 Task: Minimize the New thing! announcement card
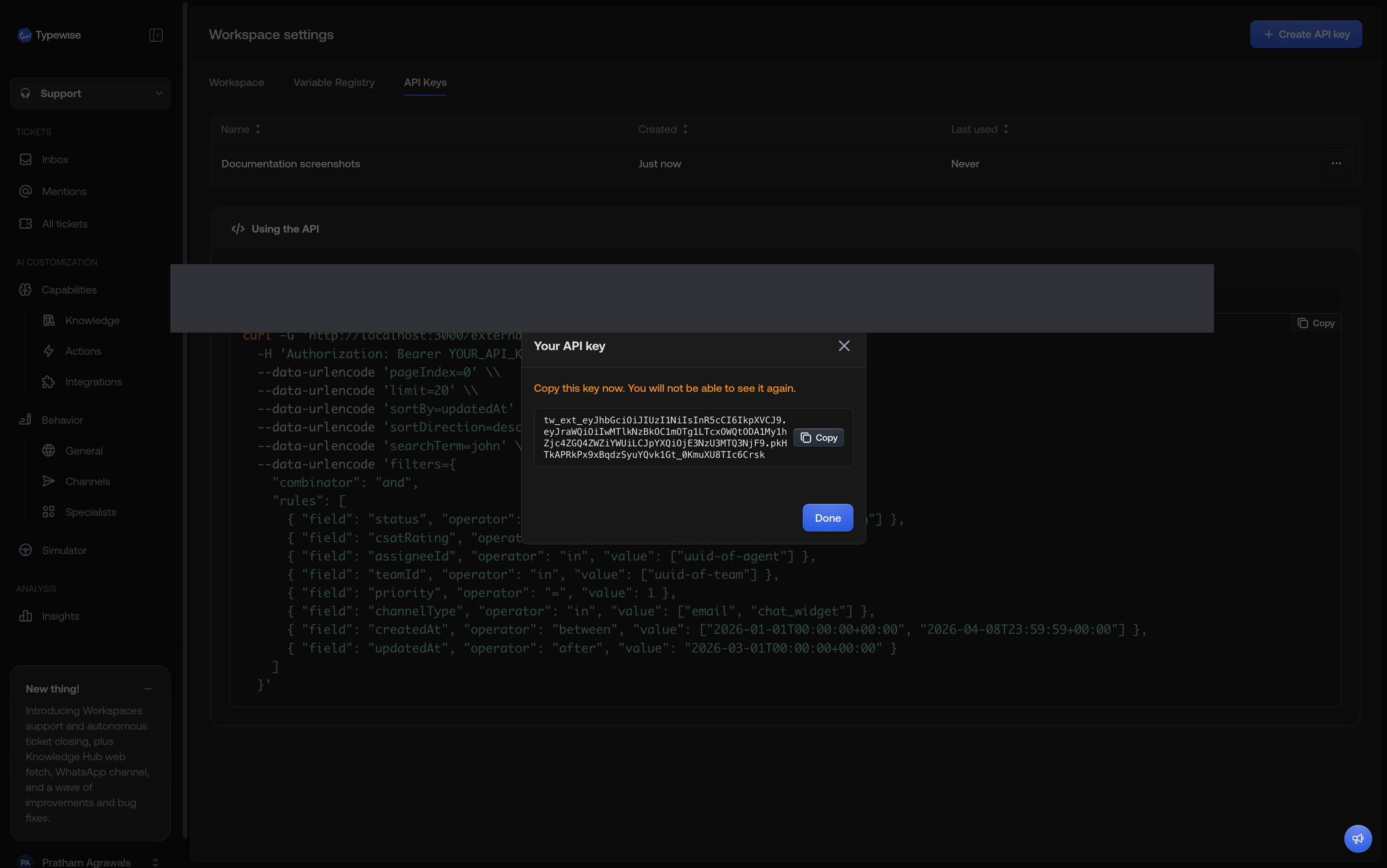point(147,689)
